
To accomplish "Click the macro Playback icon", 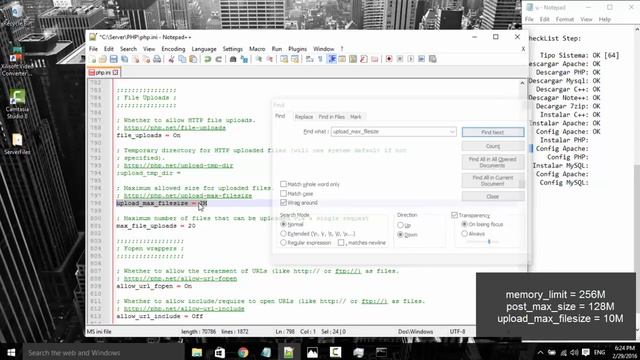I will 411,60.
